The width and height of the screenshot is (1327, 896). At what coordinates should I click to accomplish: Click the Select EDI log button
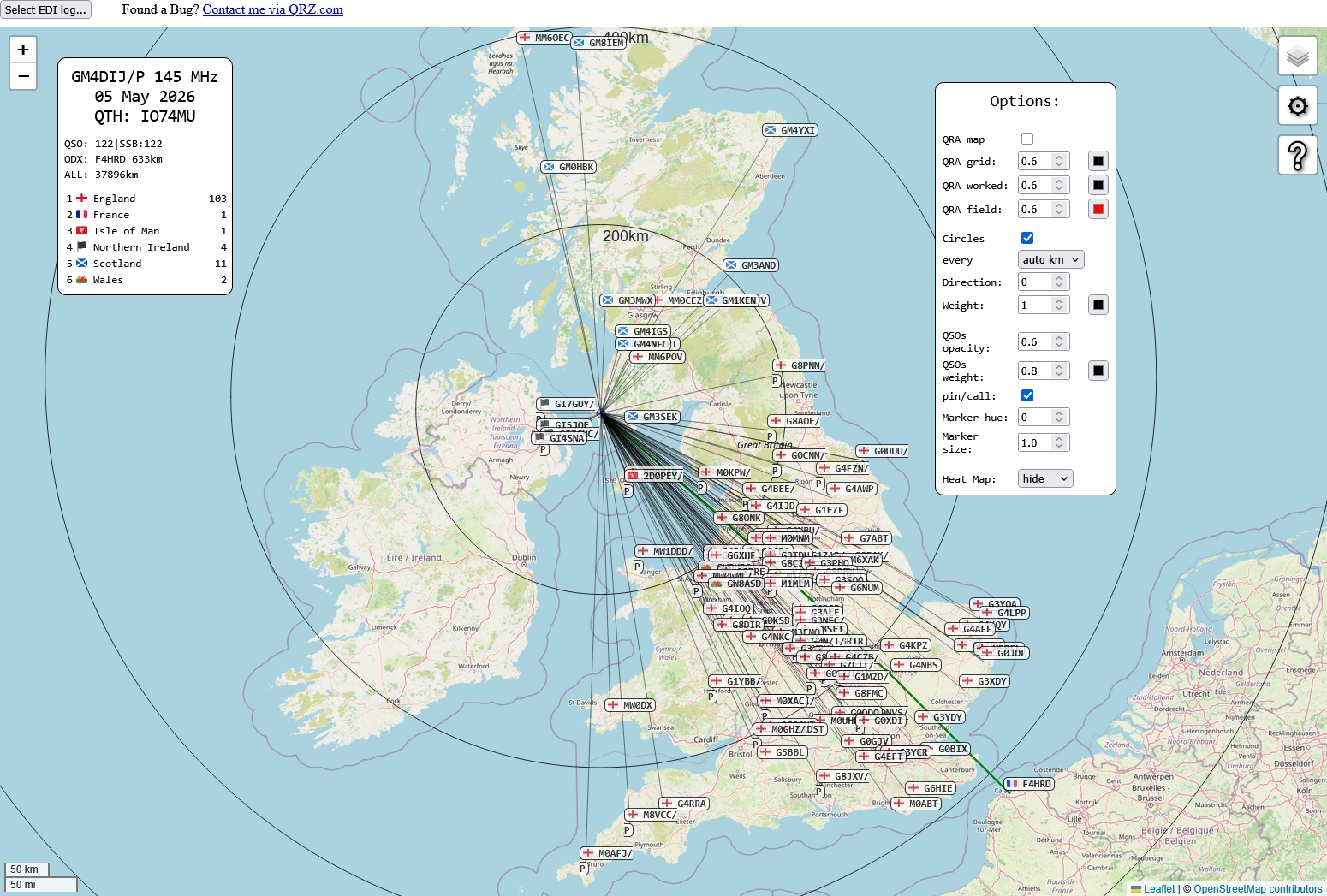(45, 10)
